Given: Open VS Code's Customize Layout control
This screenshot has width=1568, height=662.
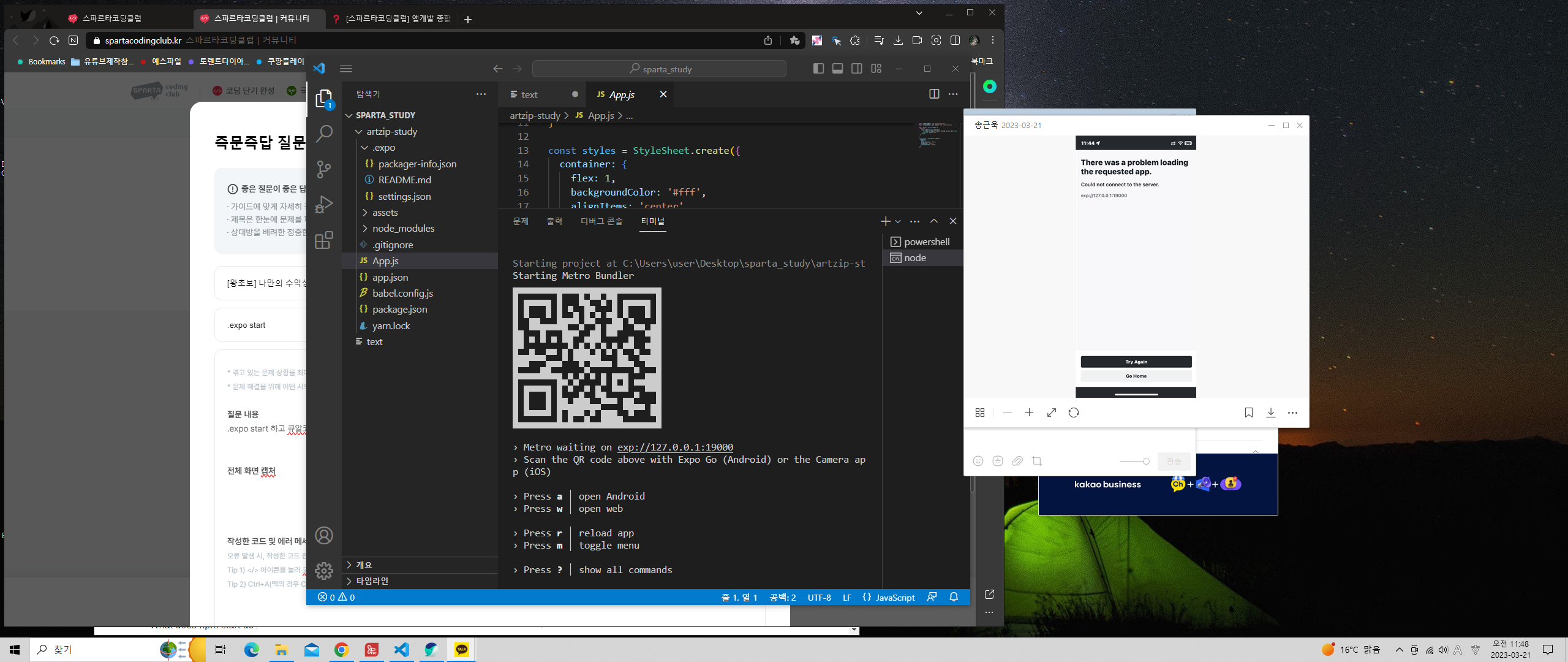Looking at the screenshot, I should click(x=876, y=69).
